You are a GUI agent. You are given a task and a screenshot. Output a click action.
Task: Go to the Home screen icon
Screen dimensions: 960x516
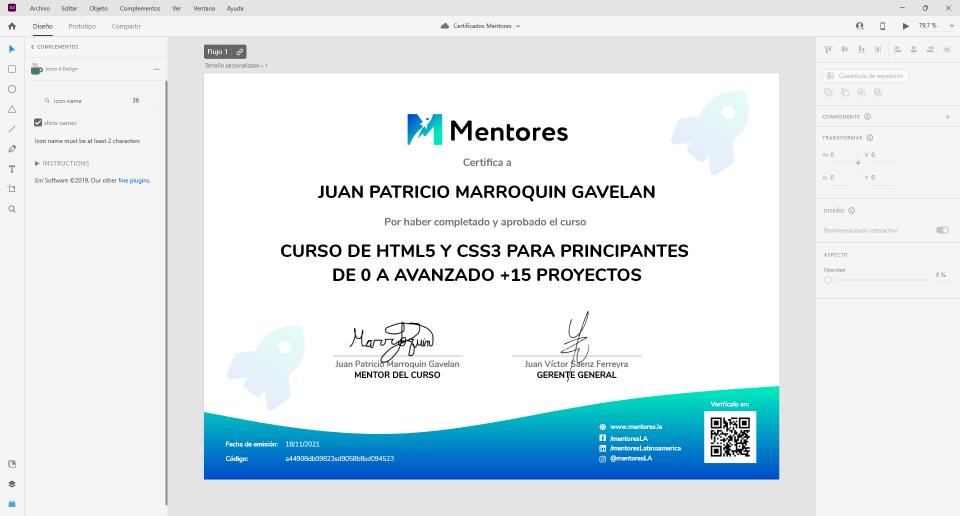coord(12,26)
